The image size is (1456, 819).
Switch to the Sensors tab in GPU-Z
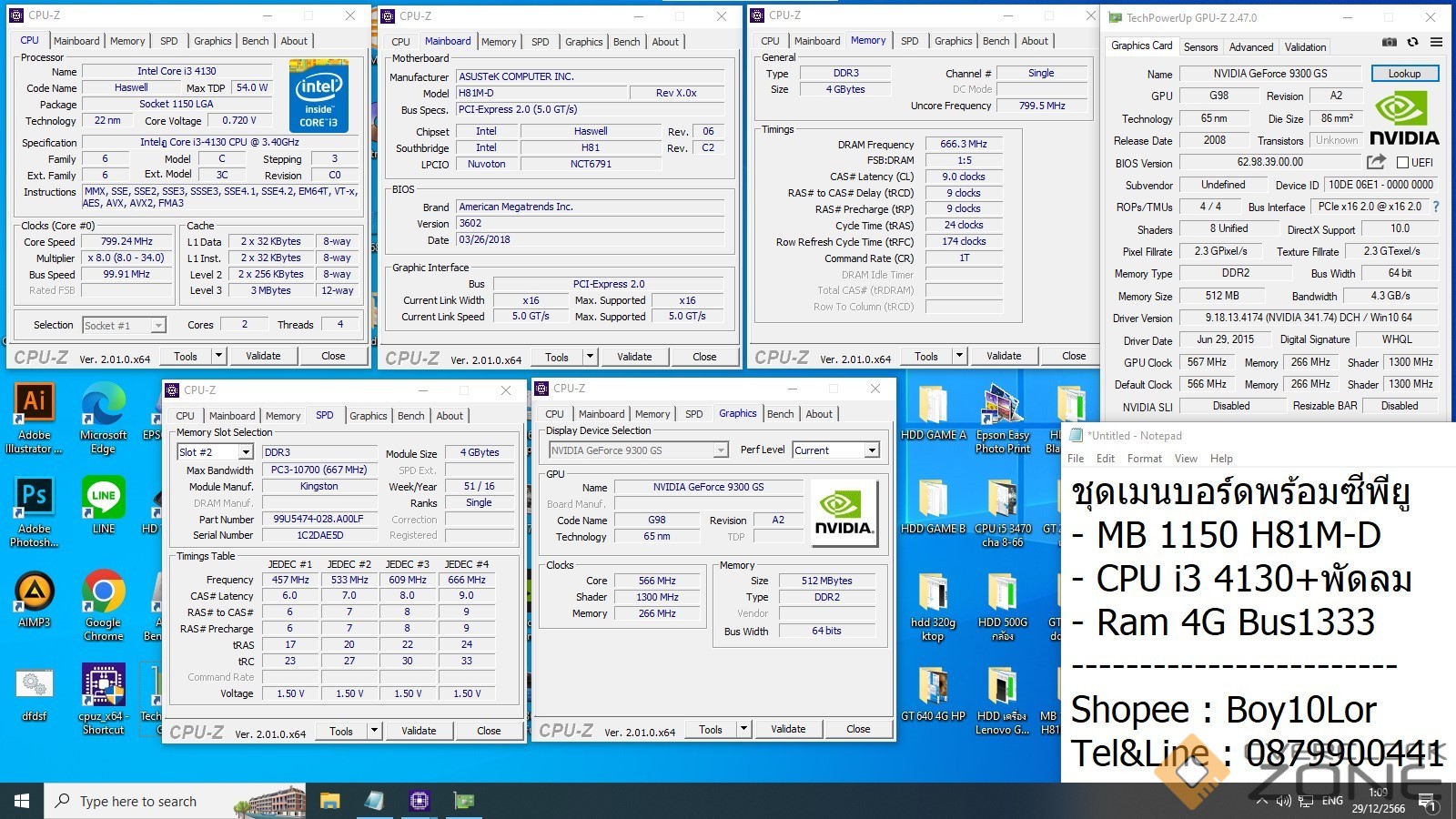click(x=1200, y=47)
